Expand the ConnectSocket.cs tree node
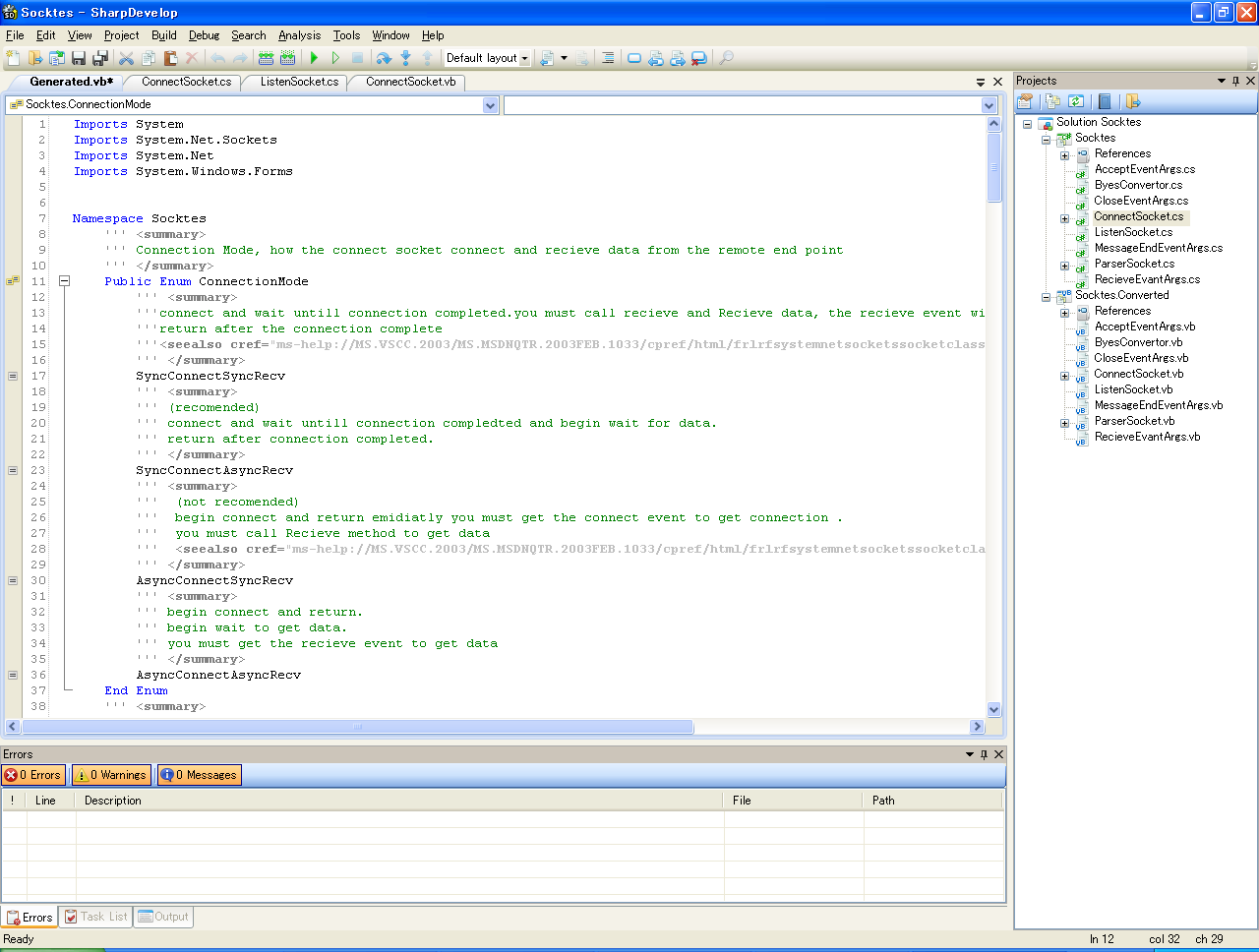The width and height of the screenshot is (1259, 952). tap(1064, 217)
